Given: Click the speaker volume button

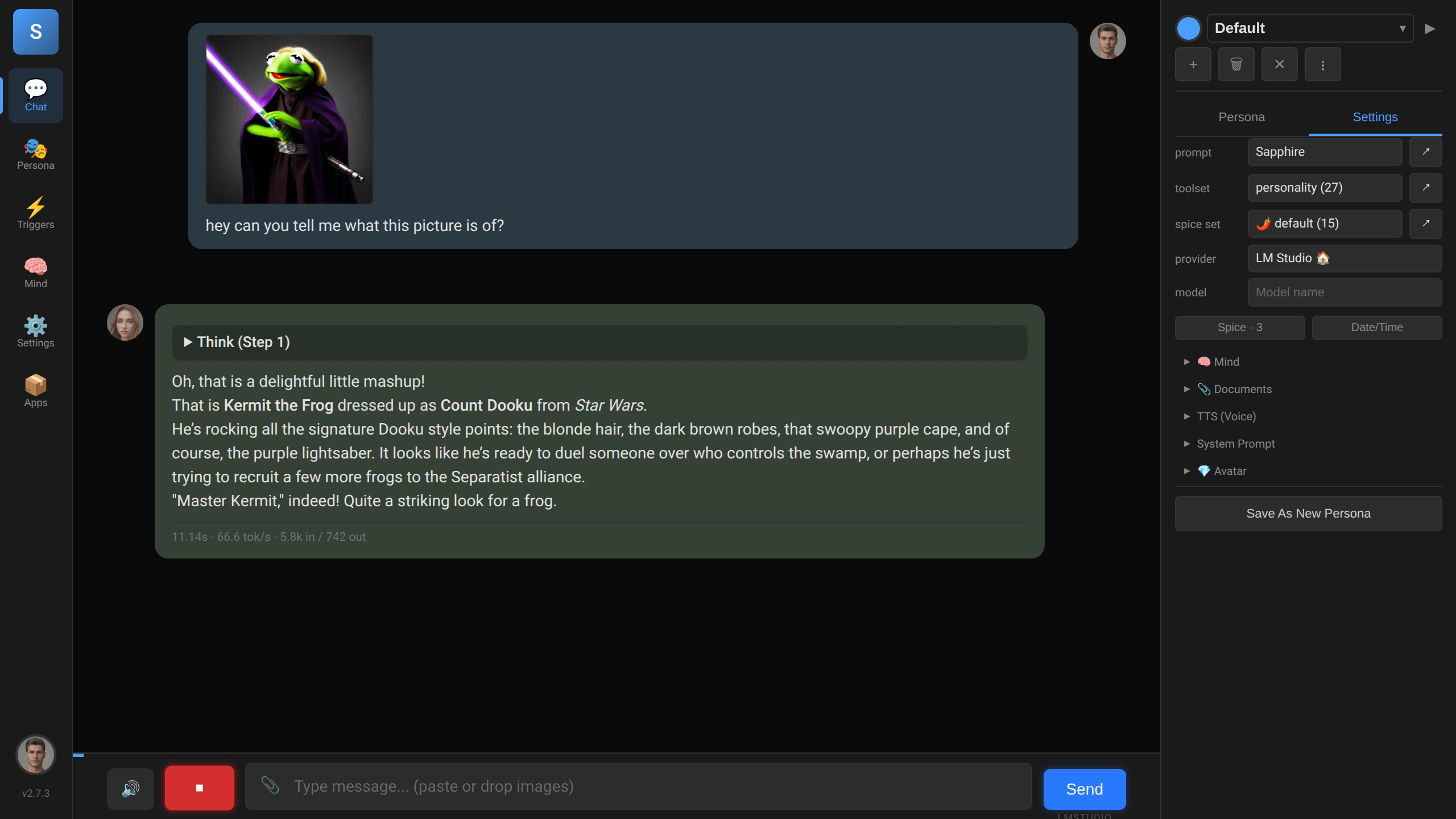Looking at the screenshot, I should click(x=130, y=788).
